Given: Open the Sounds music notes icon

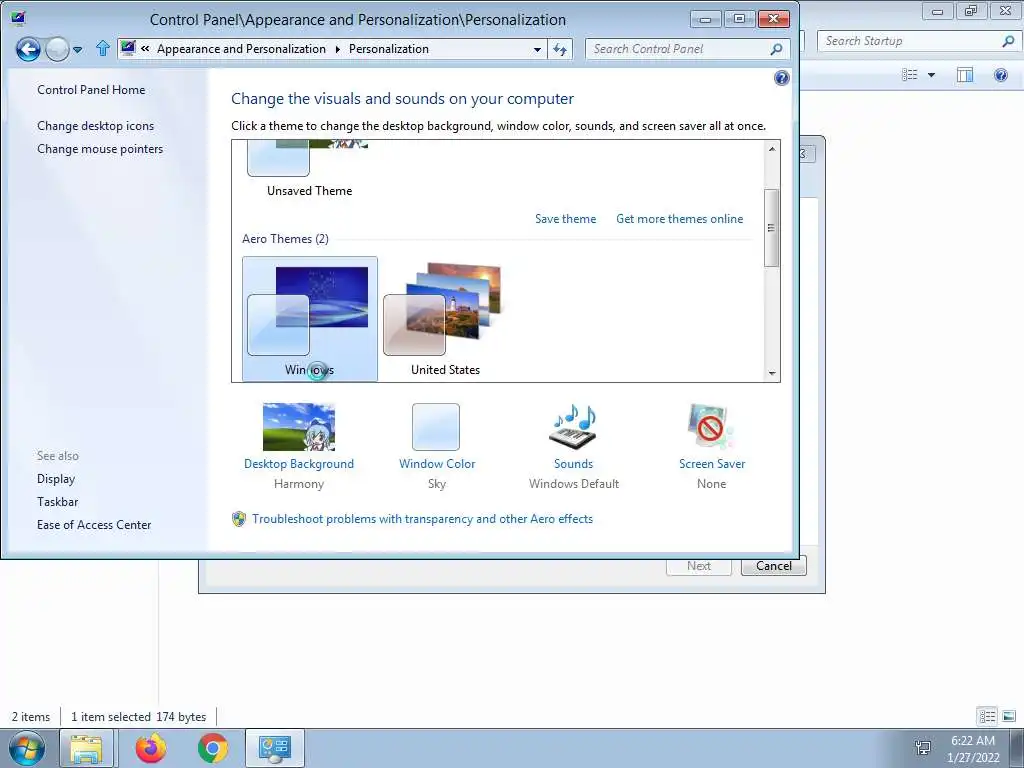Looking at the screenshot, I should click(x=573, y=426).
